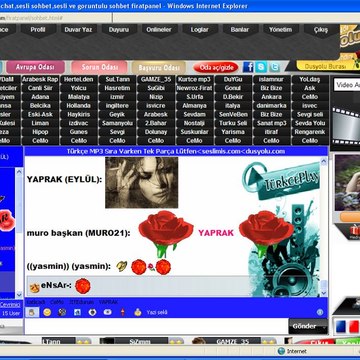Select the blue color swatch bottom right

coord(341,326)
